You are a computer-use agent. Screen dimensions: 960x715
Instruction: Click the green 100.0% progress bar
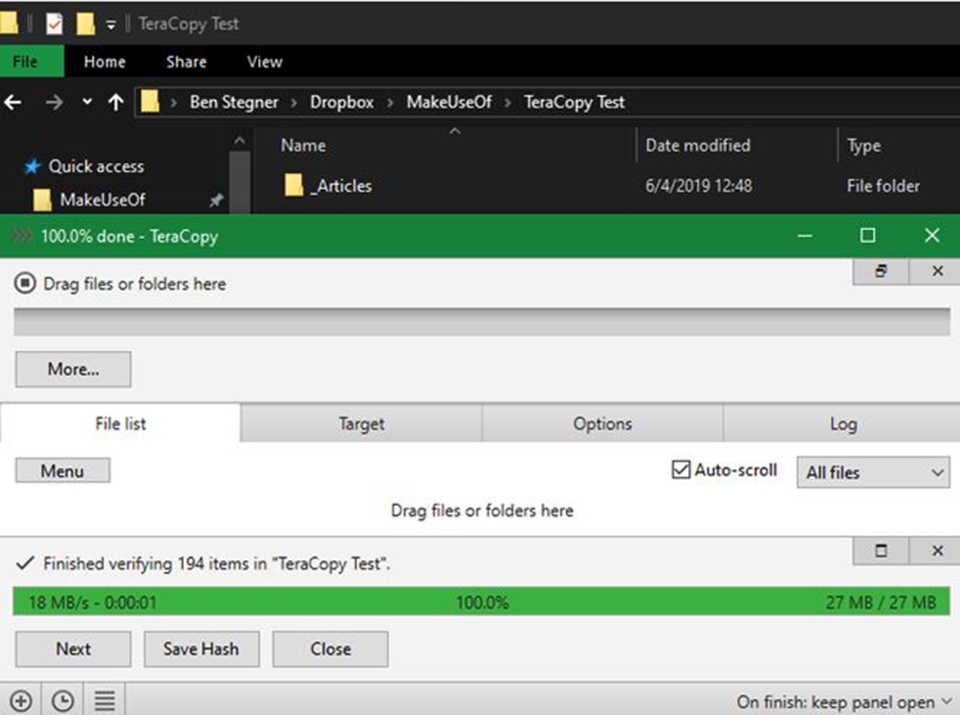pos(481,601)
